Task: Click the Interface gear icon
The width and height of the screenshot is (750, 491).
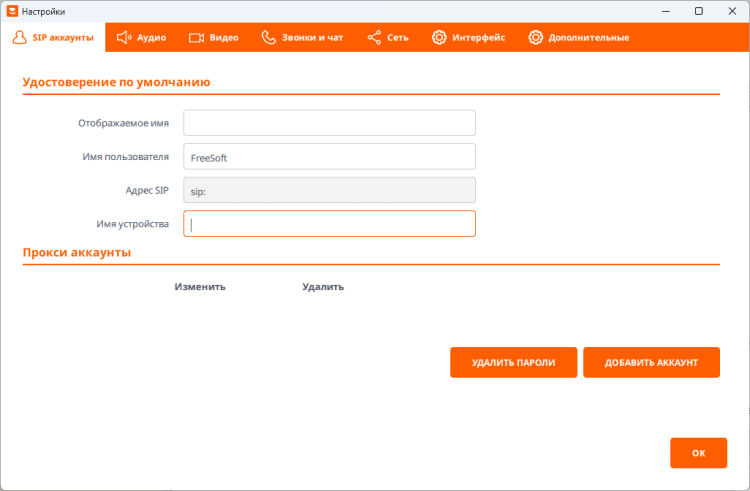Action: point(439,38)
